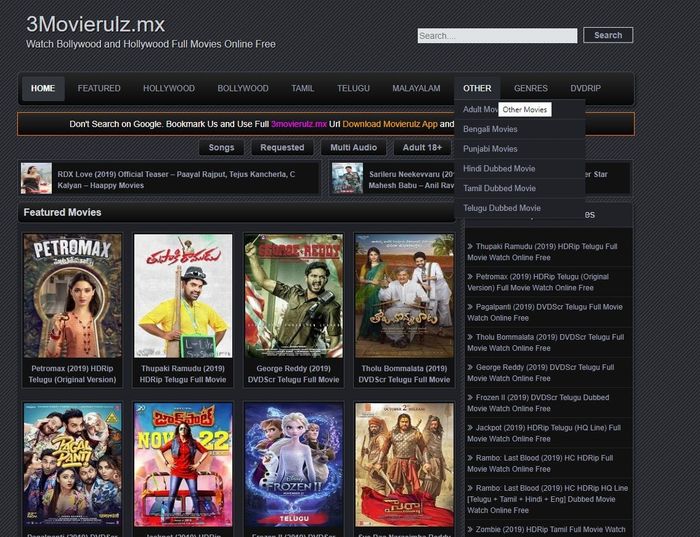700x537 pixels.
Task: Click the Search button
Action: coord(608,35)
